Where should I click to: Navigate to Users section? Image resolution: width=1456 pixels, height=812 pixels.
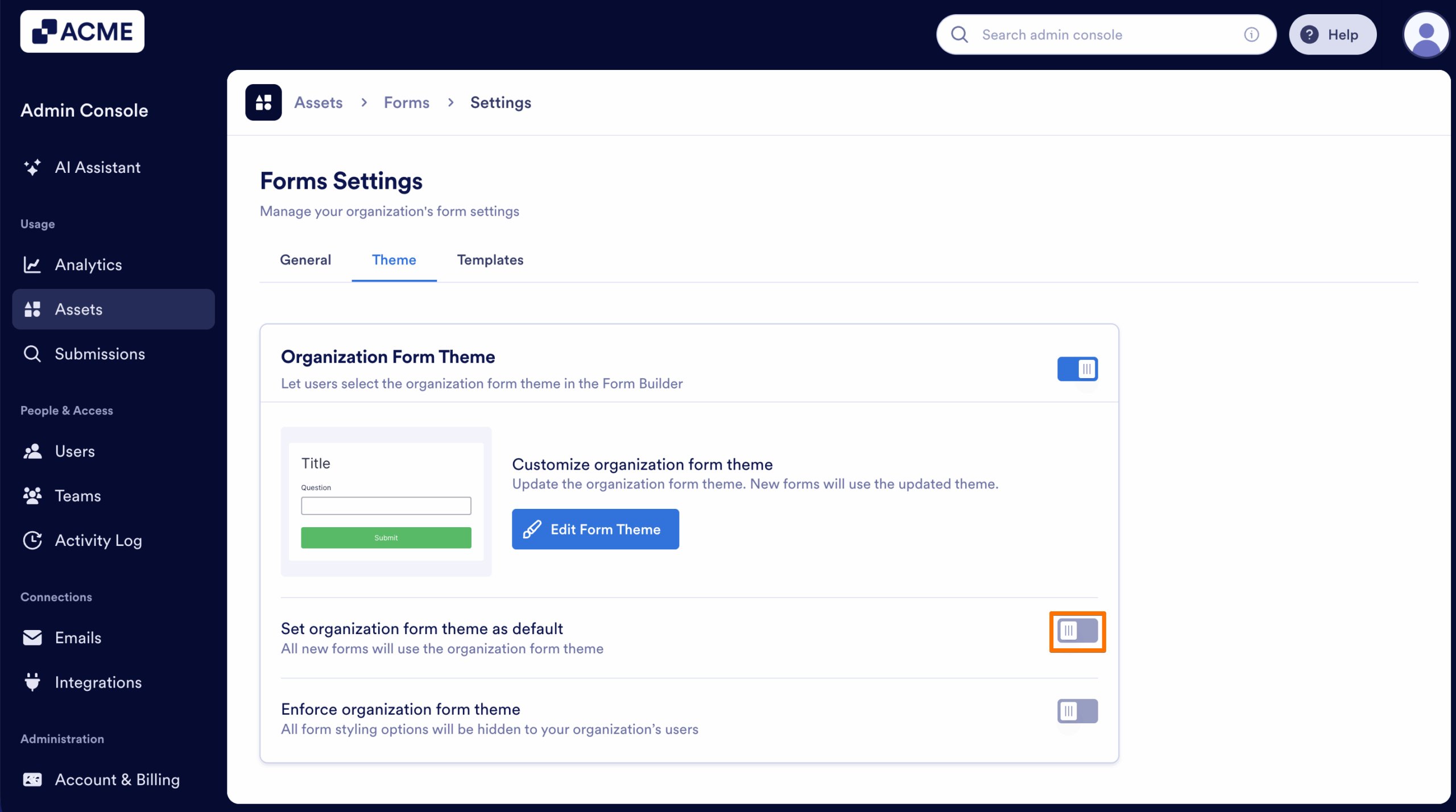[75, 451]
